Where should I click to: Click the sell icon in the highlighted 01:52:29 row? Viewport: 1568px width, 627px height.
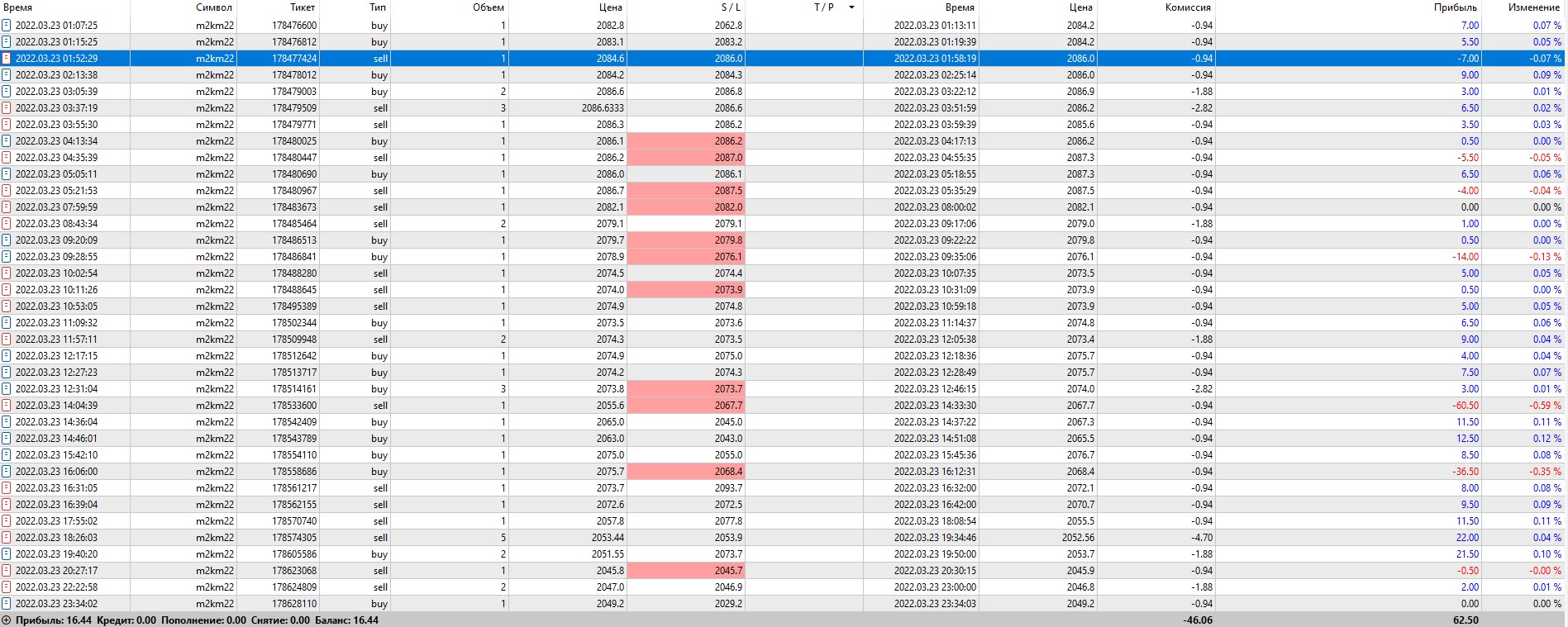(x=7, y=59)
